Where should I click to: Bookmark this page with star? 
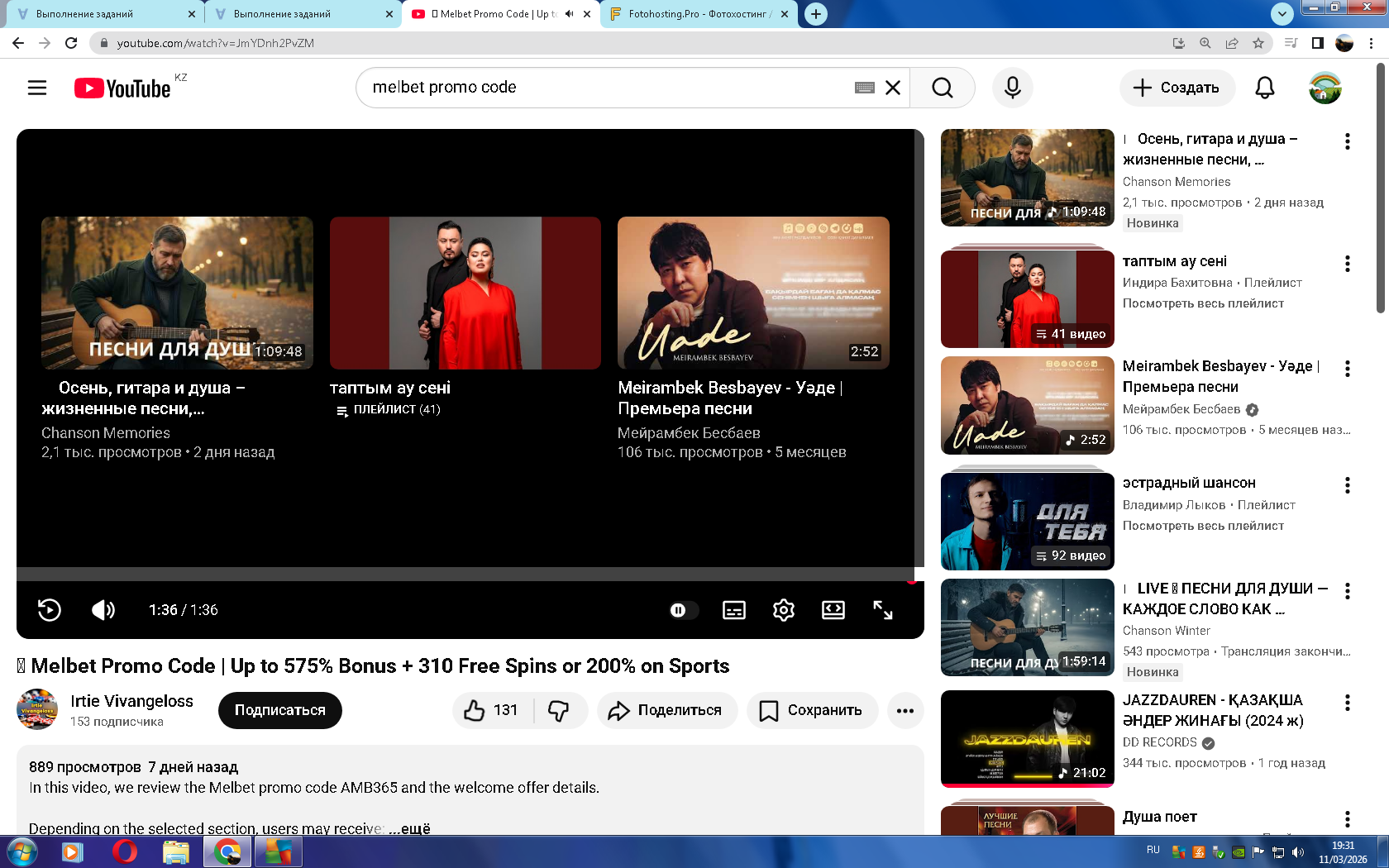pyautogui.click(x=1258, y=43)
